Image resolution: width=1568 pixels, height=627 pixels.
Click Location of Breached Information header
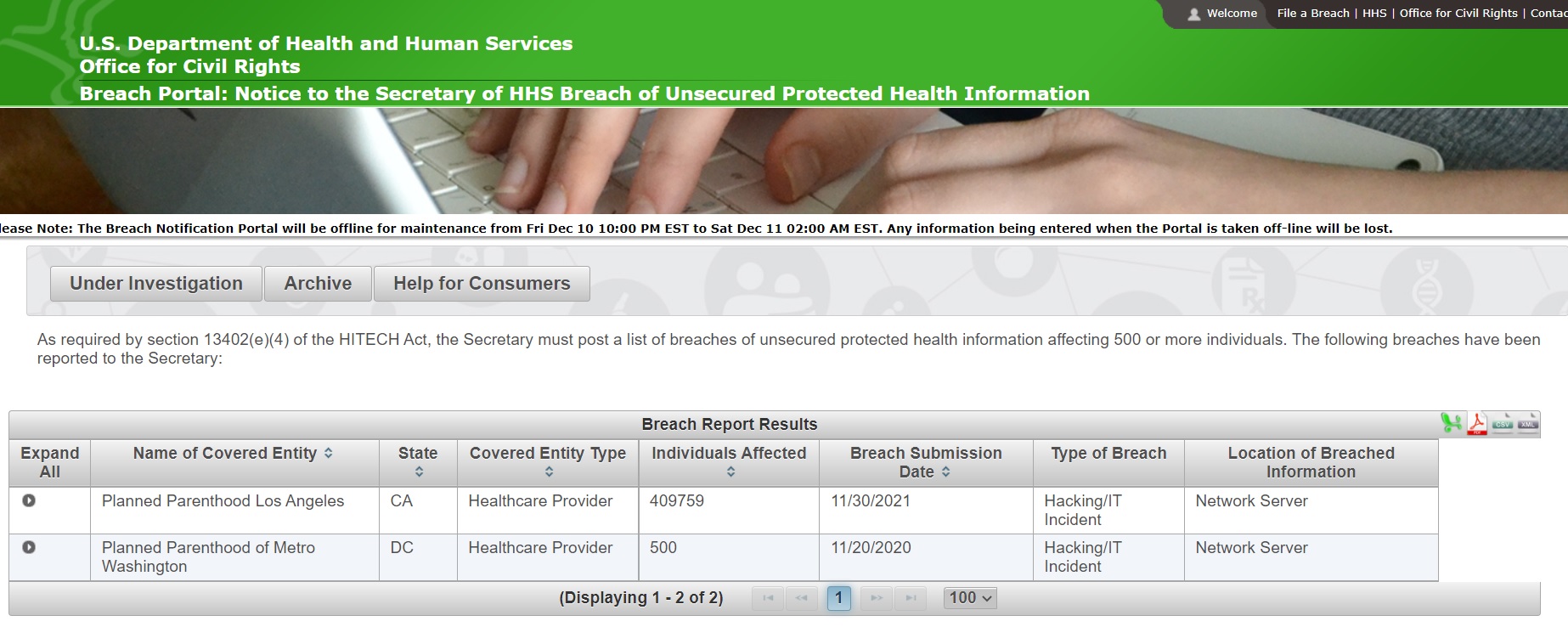[x=1311, y=462]
